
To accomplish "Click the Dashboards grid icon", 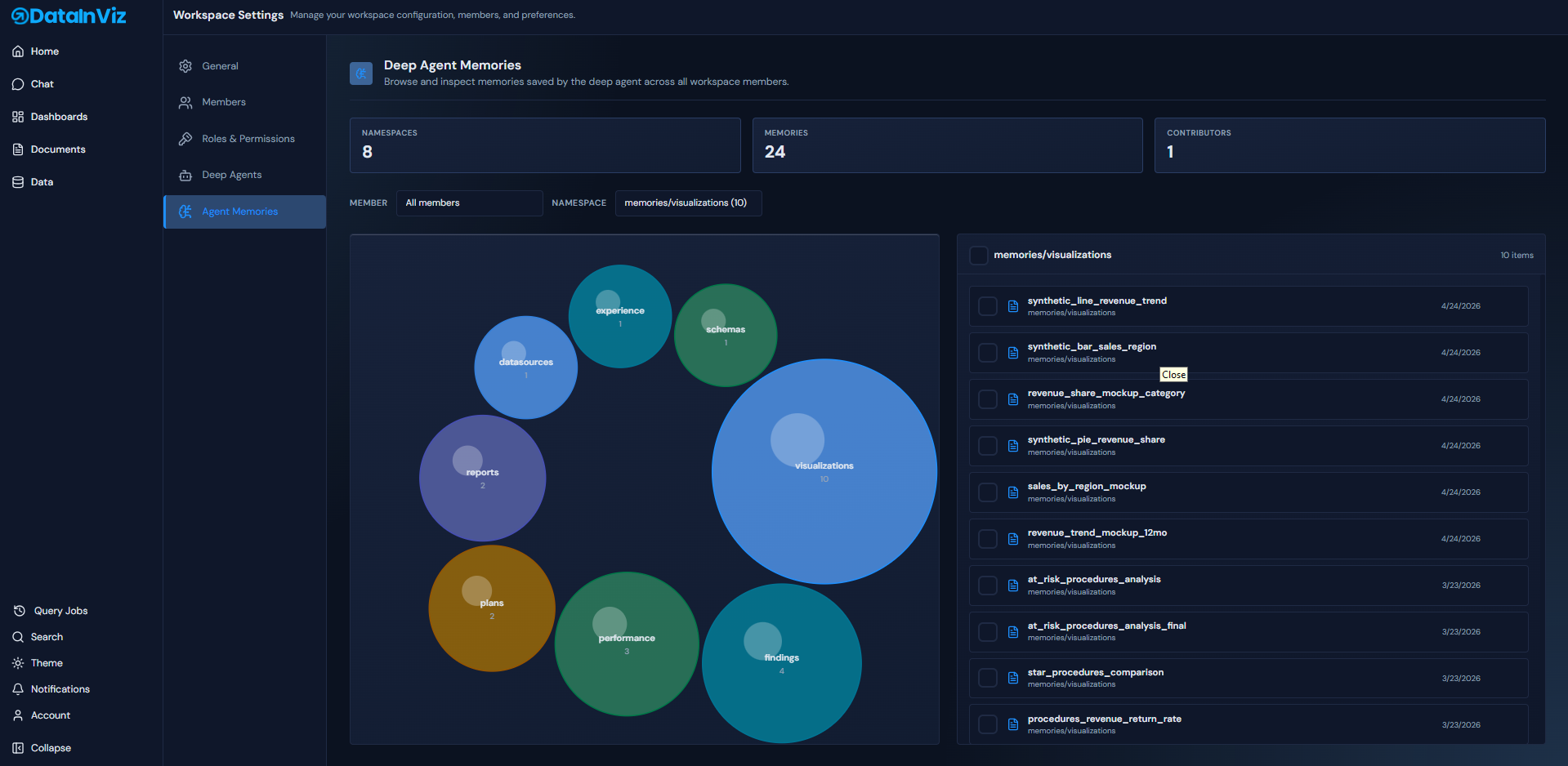I will [18, 117].
